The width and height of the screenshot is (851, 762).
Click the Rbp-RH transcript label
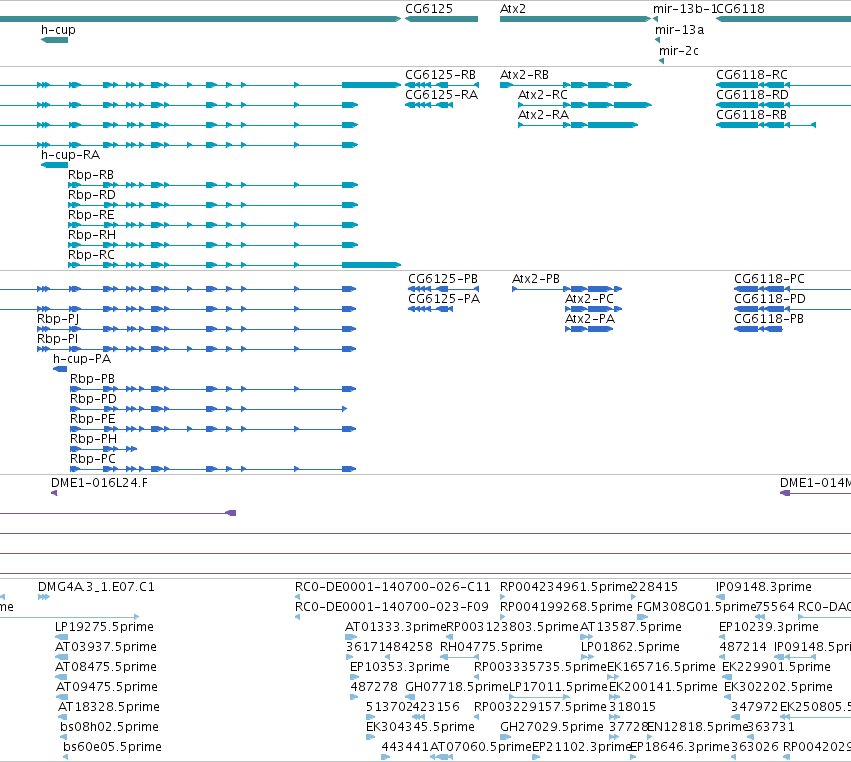pyautogui.click(x=92, y=235)
